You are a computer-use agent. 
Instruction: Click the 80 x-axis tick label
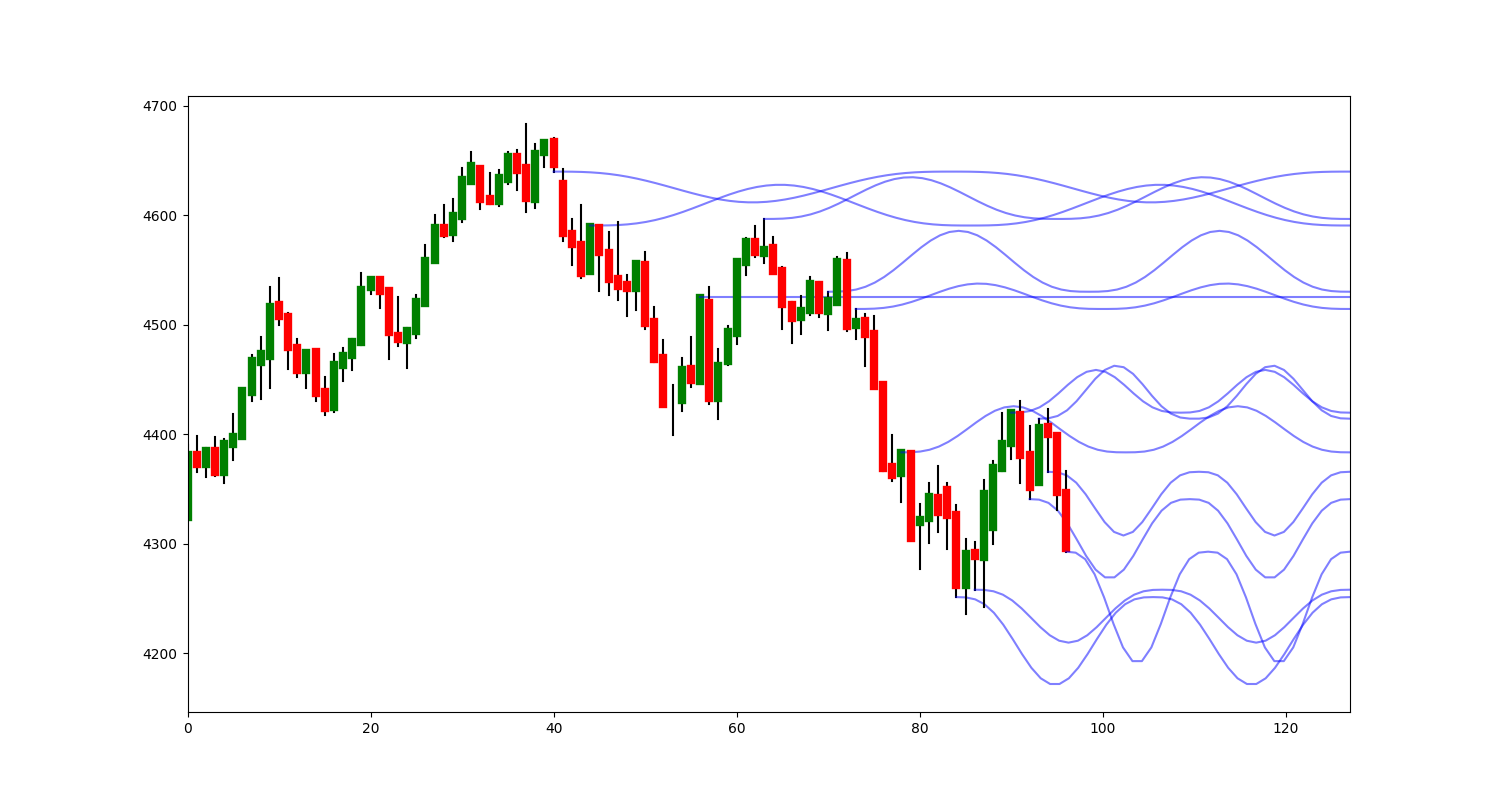[920, 730]
